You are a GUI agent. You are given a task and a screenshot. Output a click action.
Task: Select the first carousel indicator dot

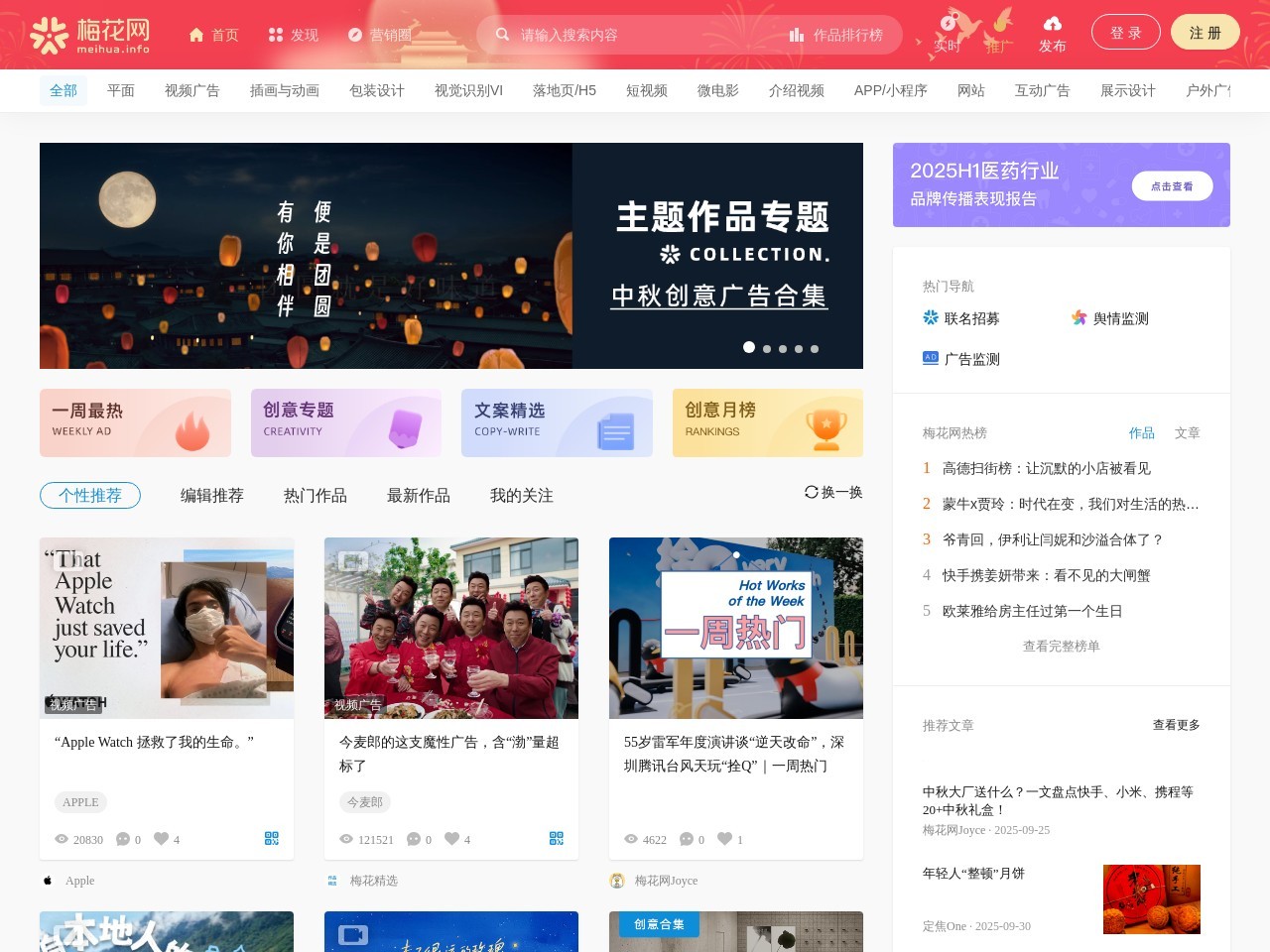click(749, 347)
